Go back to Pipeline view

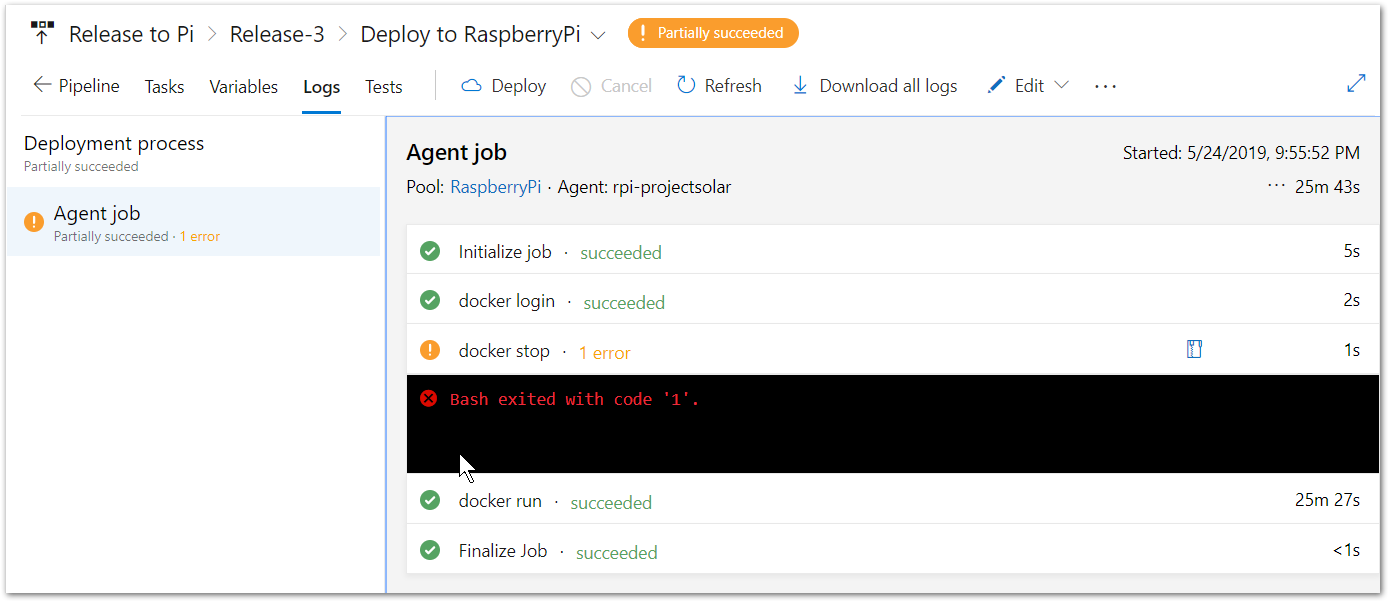[x=76, y=86]
